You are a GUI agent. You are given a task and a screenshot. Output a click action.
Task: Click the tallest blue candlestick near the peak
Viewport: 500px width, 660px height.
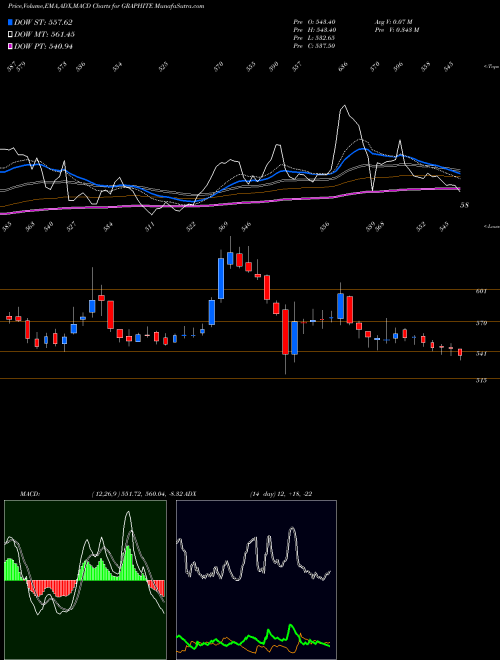(221, 278)
